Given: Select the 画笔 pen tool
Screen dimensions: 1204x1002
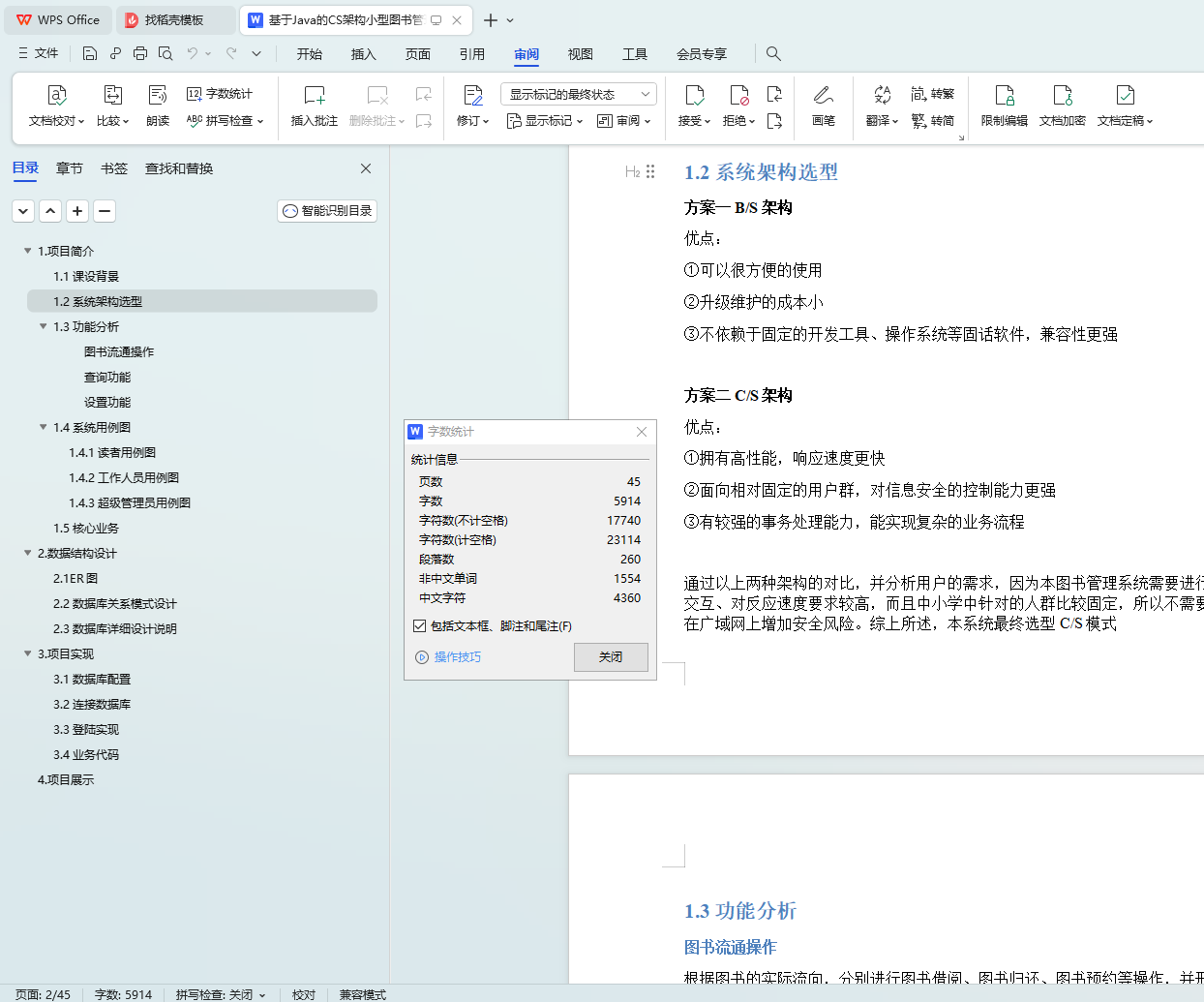Looking at the screenshot, I should 824,106.
